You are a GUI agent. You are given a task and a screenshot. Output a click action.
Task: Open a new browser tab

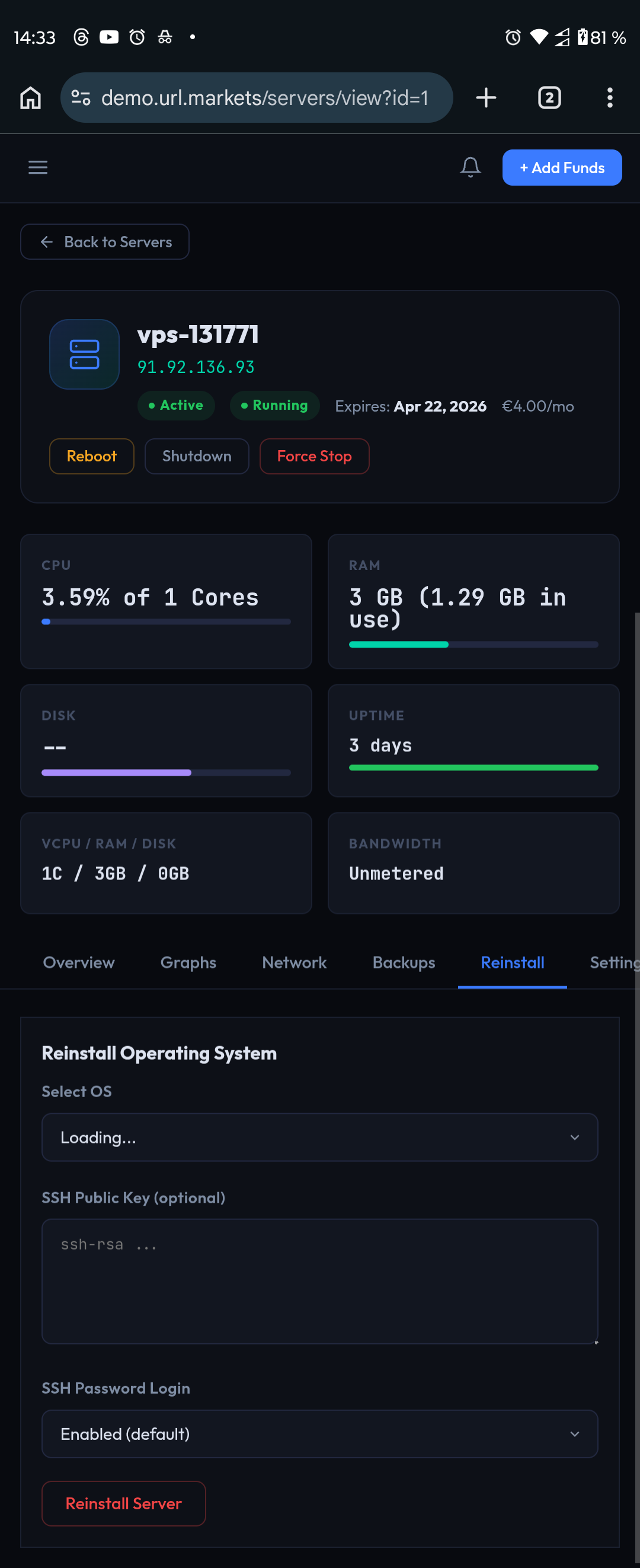point(485,97)
